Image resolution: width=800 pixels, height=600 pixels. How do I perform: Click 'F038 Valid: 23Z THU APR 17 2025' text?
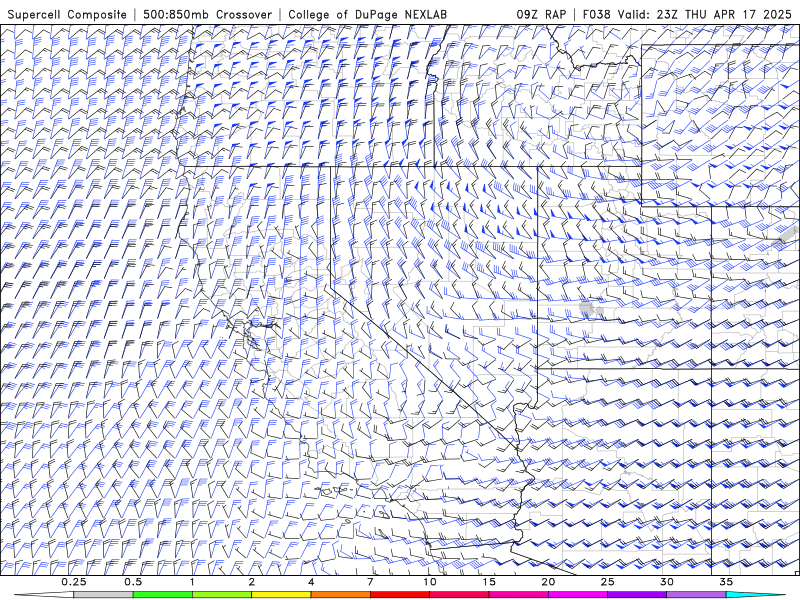pos(687,14)
